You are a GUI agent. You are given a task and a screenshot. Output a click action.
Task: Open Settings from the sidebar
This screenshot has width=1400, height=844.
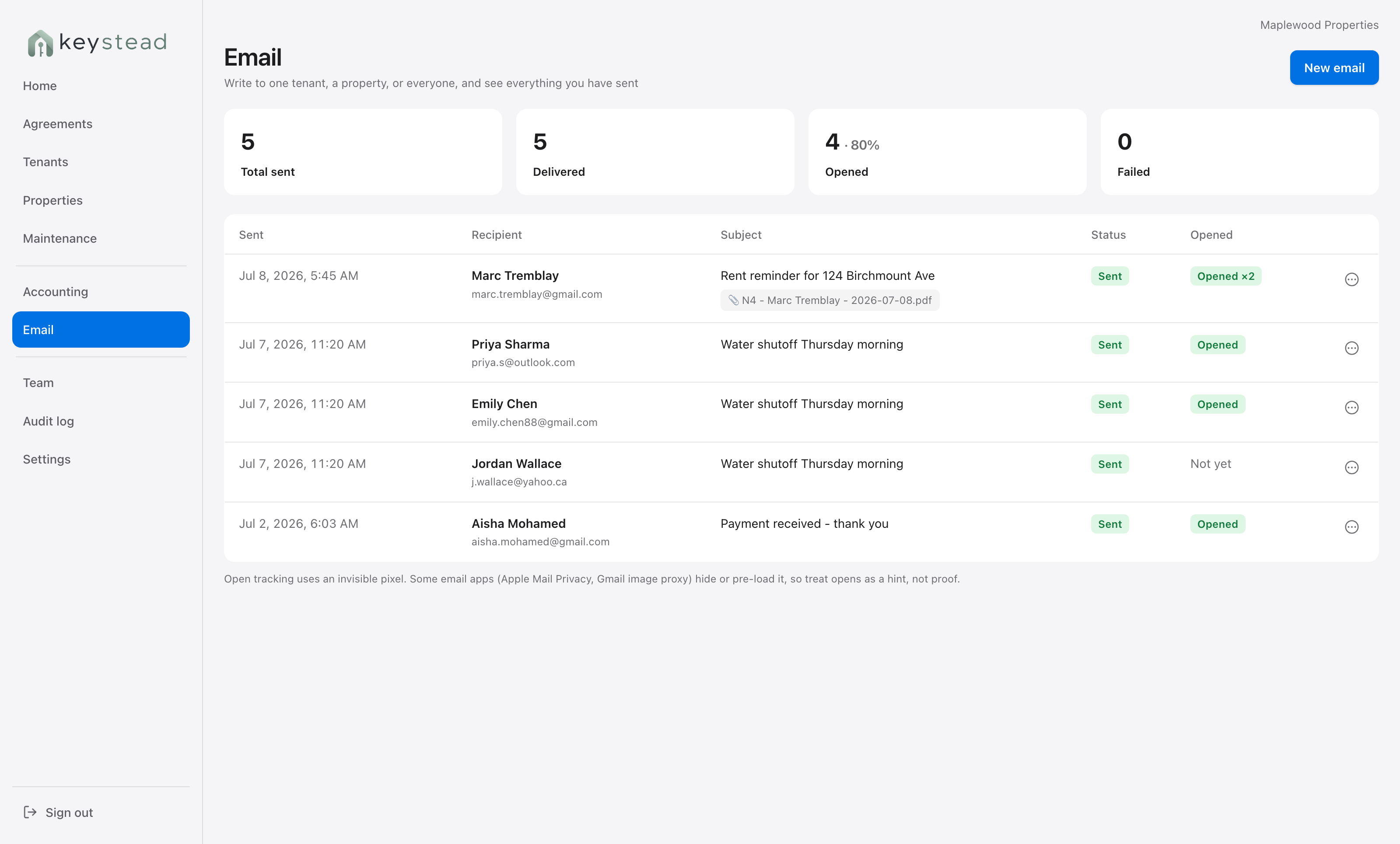tap(101, 459)
